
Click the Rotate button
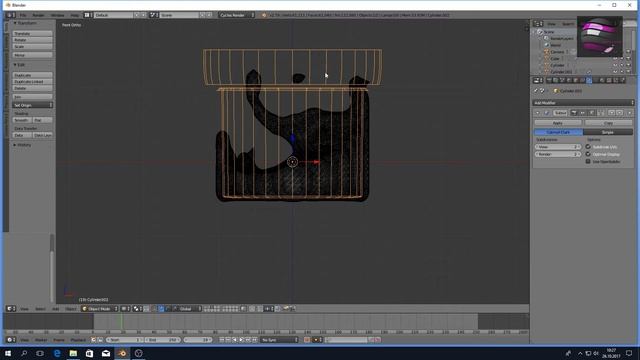pyautogui.click(x=33, y=40)
